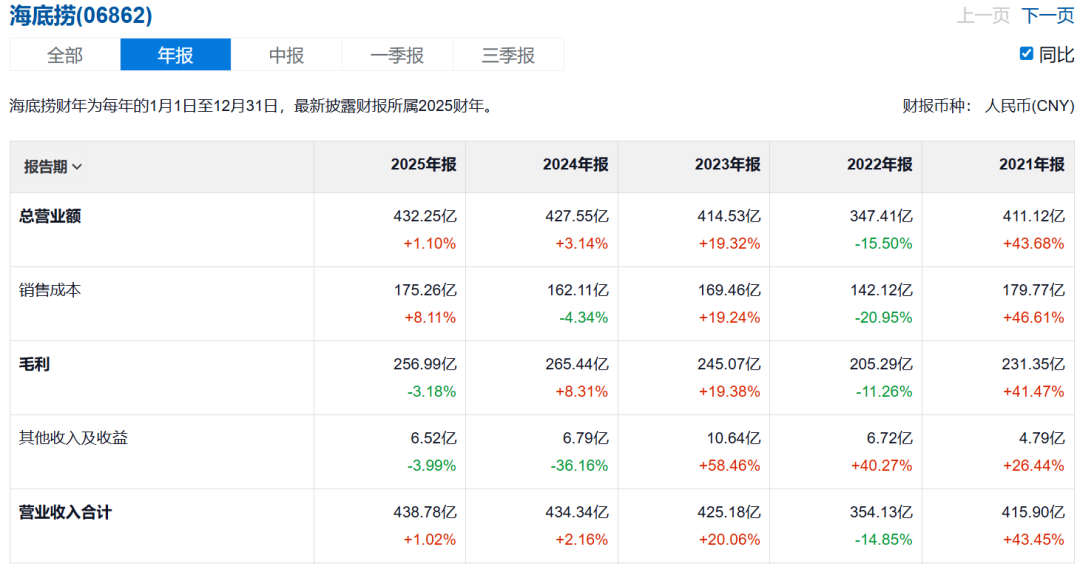Click the 营业收入合计 row label
Screen dimensions: 1080x564
66,512
